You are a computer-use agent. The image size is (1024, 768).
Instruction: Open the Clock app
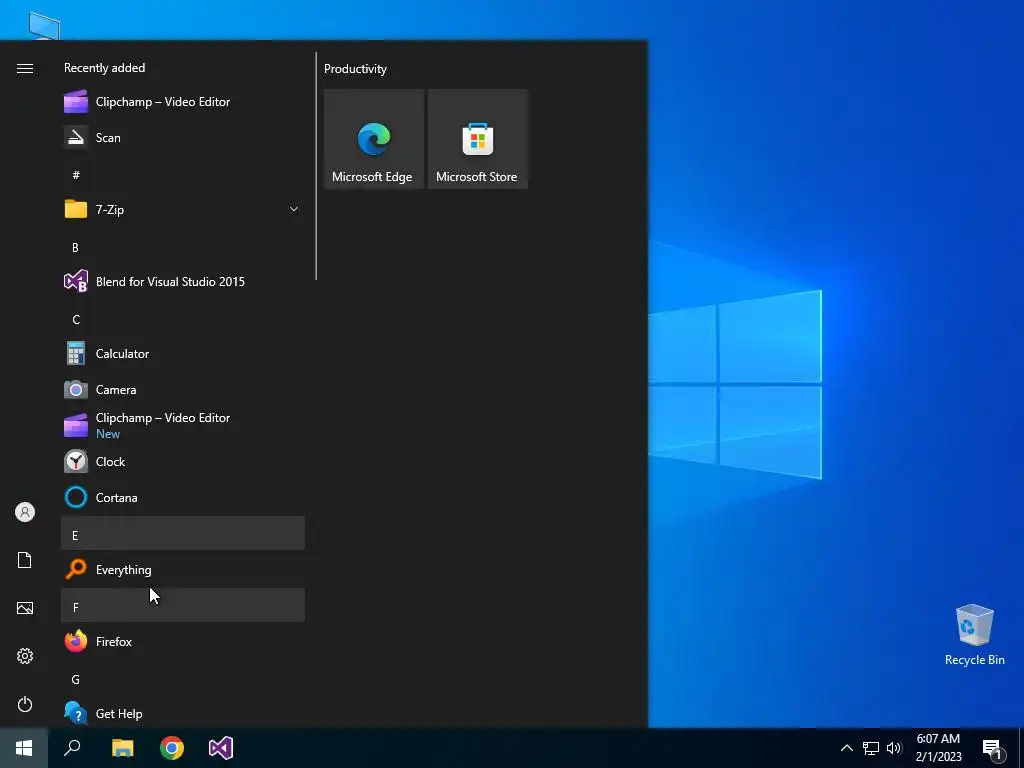[x=183, y=462]
